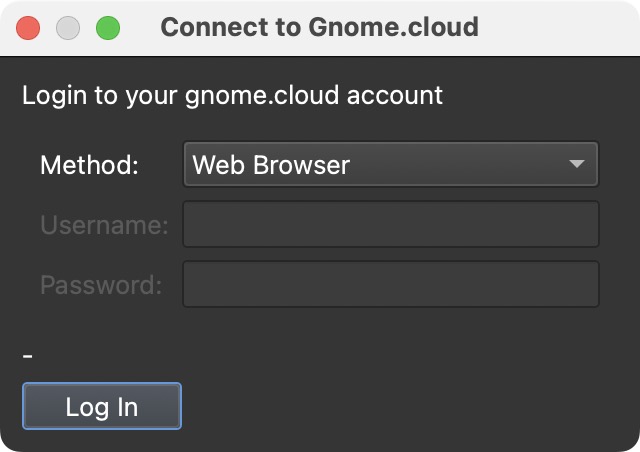Viewport: 640px width, 452px height.
Task: Focus the Username input field
Action: (x=391, y=225)
